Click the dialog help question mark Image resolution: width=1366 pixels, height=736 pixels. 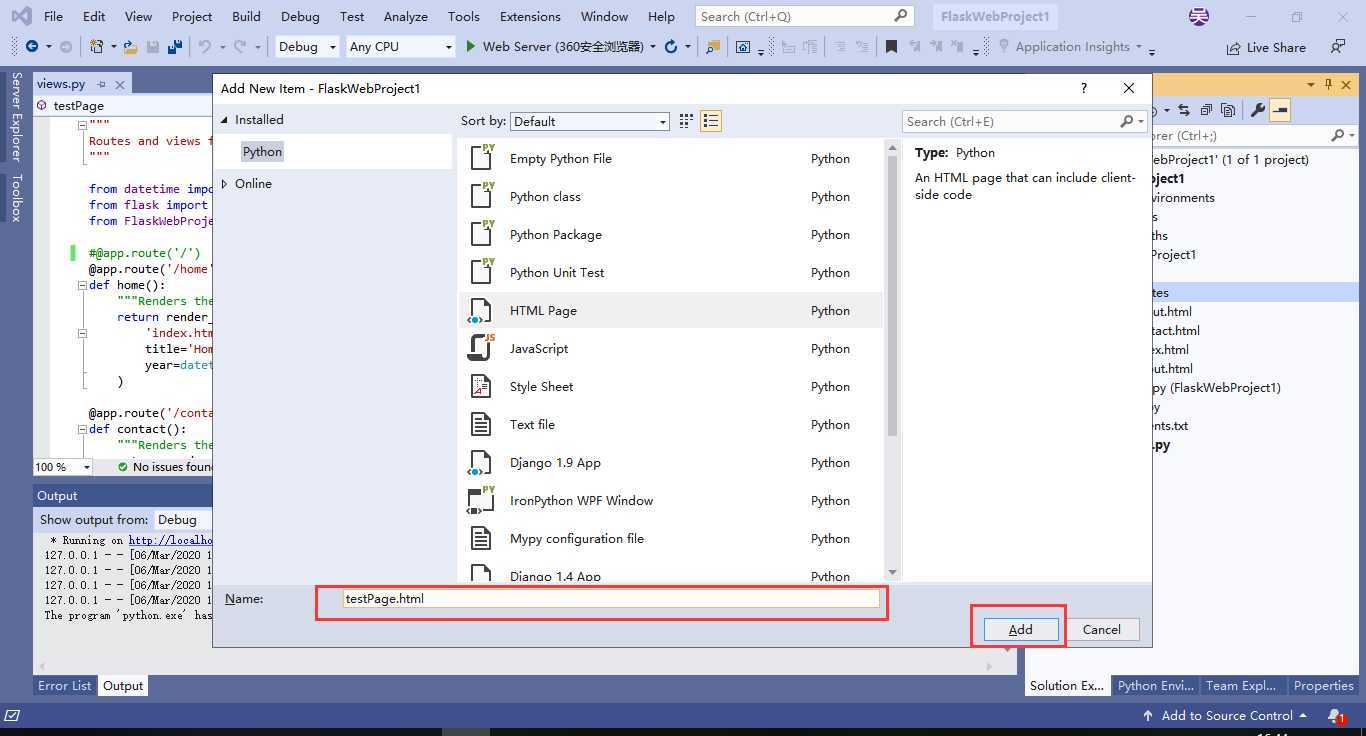(1084, 88)
